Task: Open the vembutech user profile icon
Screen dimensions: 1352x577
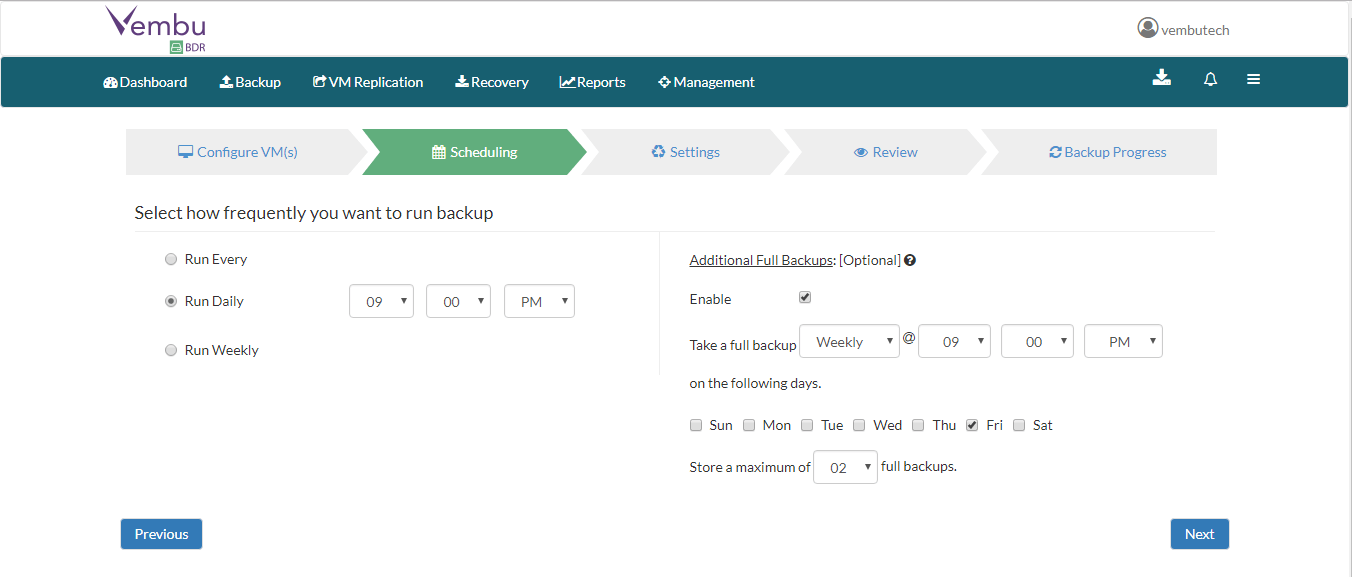Action: (x=1147, y=28)
